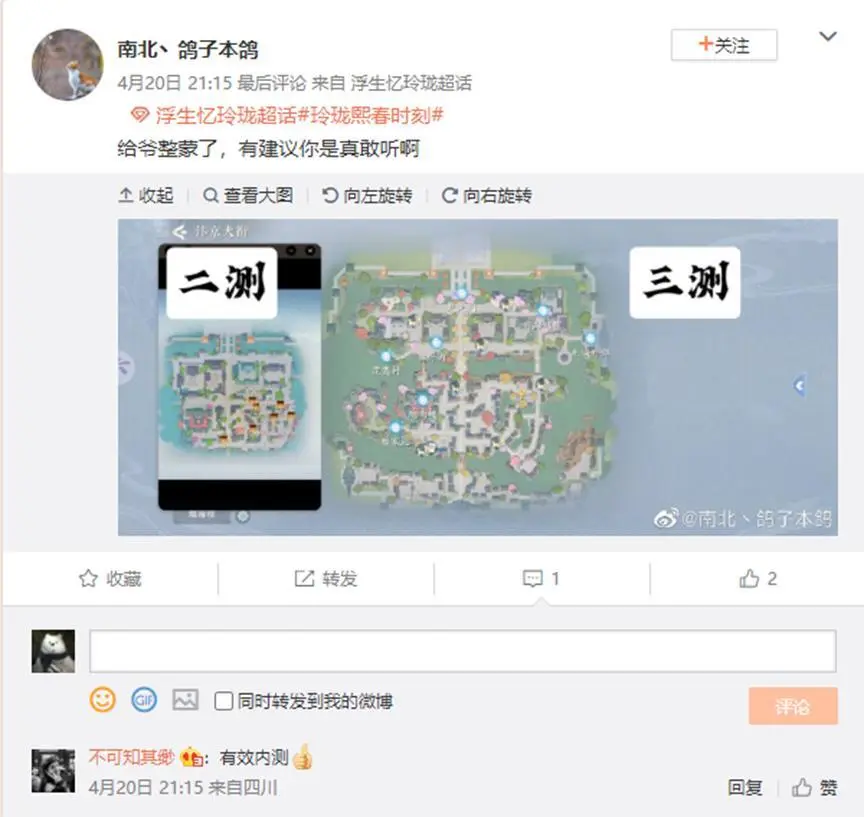Favorite the post with star 收藏
This screenshot has width=864, height=817.
[110, 578]
